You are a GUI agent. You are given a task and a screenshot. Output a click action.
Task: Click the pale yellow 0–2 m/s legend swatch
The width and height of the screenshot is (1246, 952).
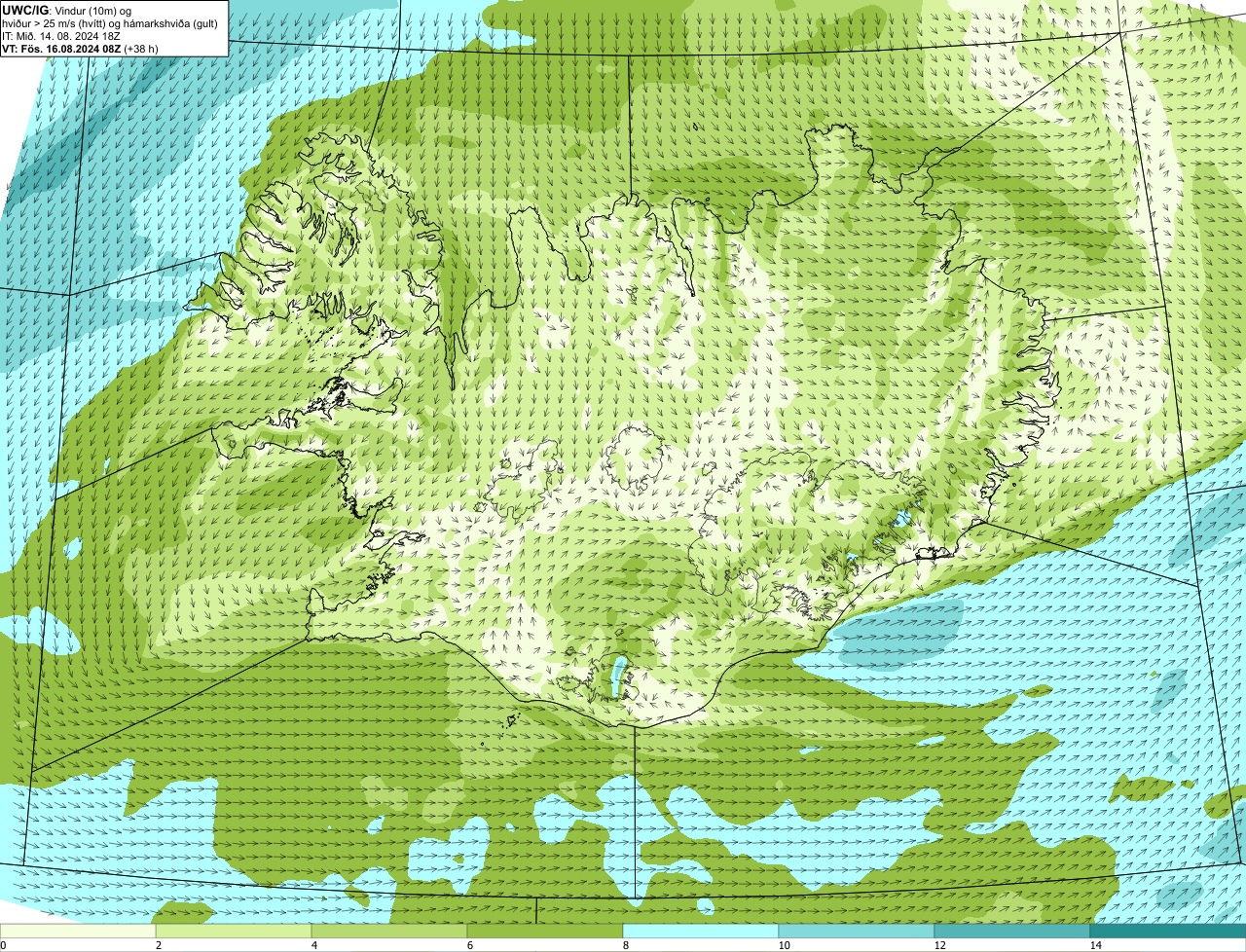click(78, 931)
